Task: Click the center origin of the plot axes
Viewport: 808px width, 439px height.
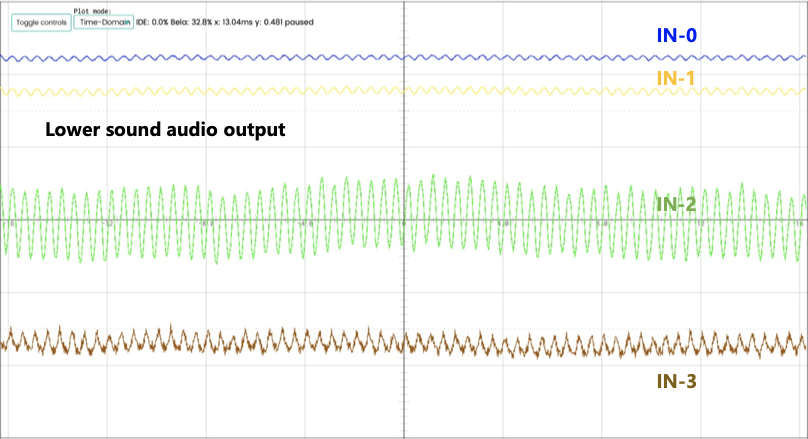Action: 403,220
